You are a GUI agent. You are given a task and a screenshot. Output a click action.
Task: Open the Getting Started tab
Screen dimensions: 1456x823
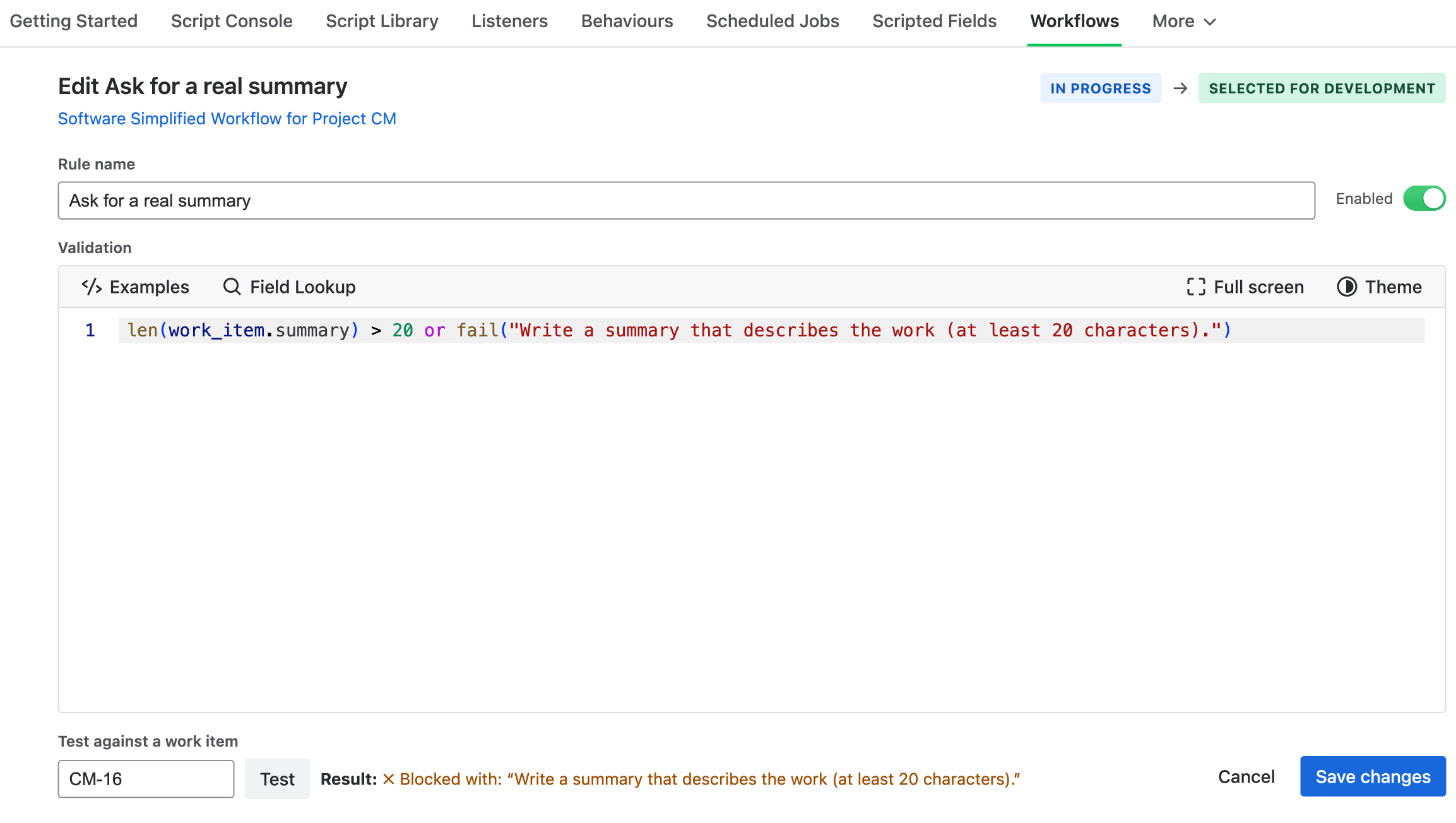[74, 21]
